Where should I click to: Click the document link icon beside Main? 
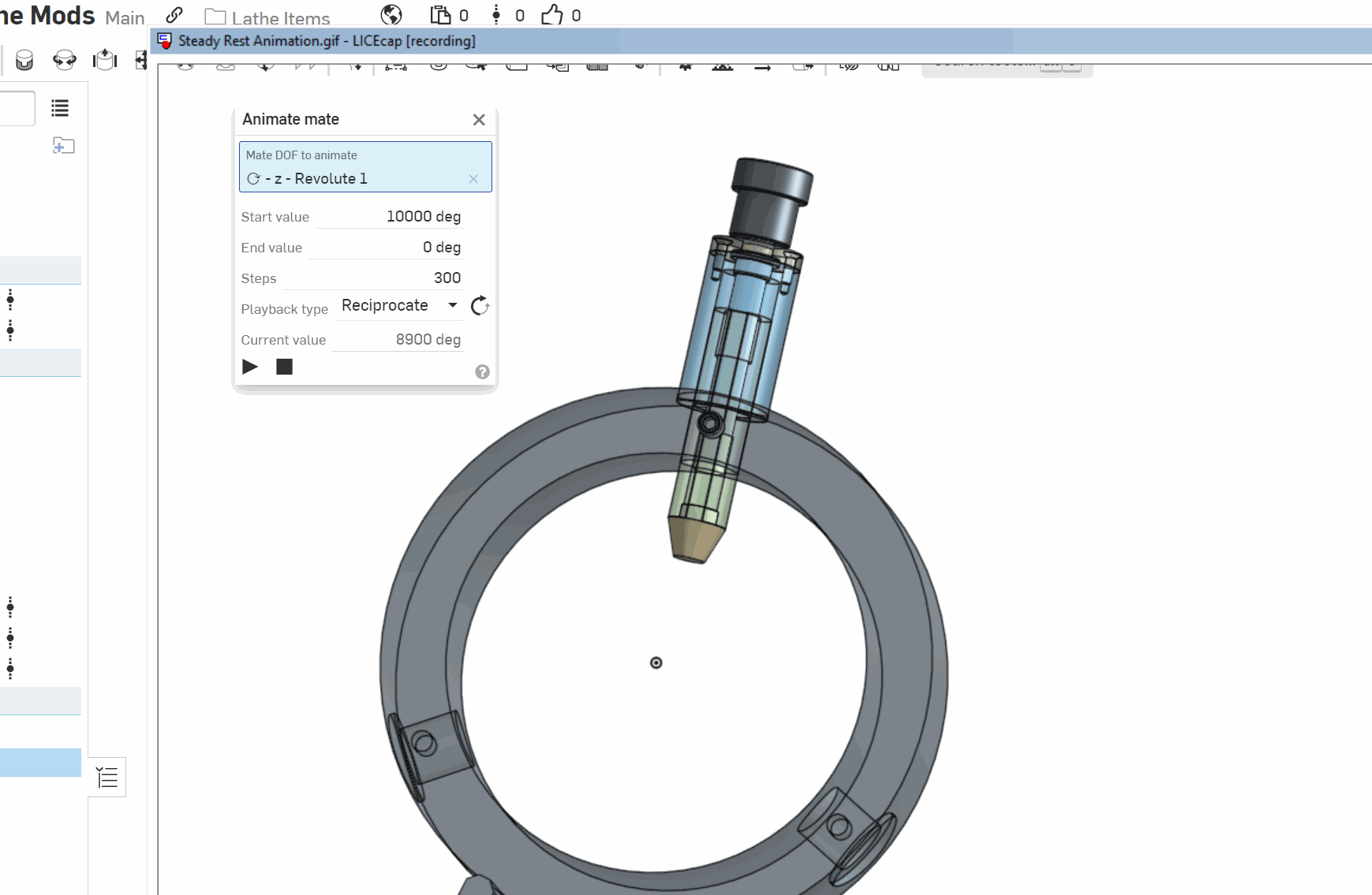(174, 14)
